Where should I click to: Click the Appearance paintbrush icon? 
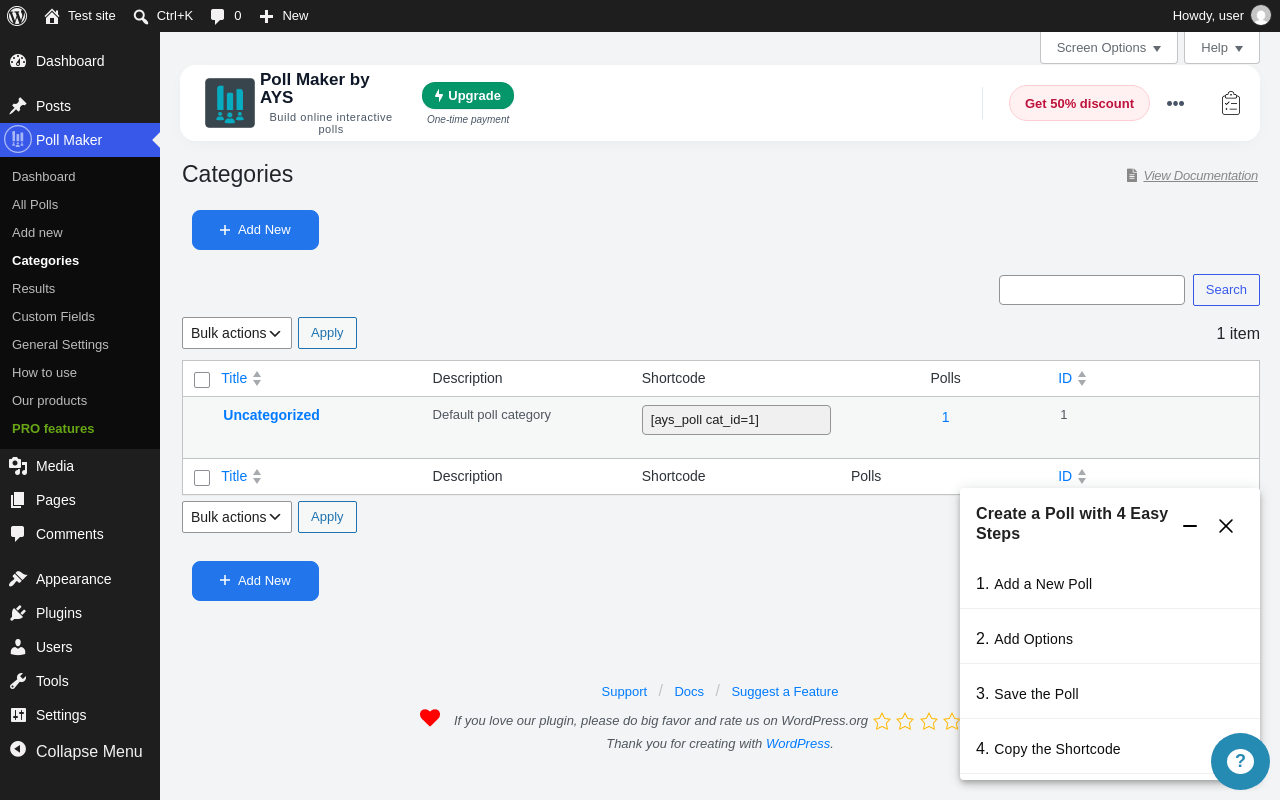pos(18,579)
